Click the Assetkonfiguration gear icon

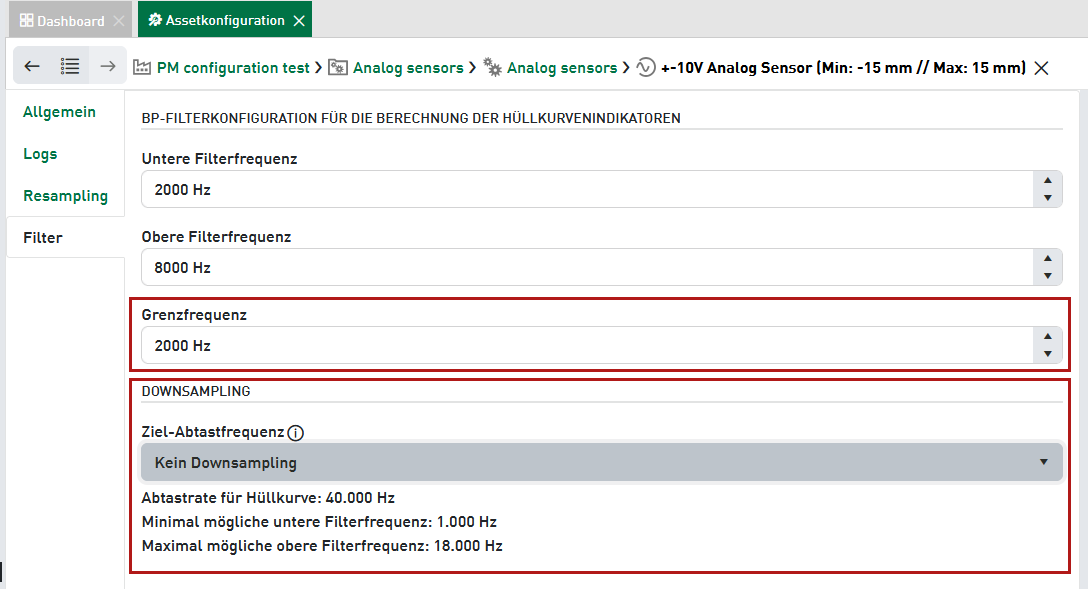pyautogui.click(x=155, y=19)
